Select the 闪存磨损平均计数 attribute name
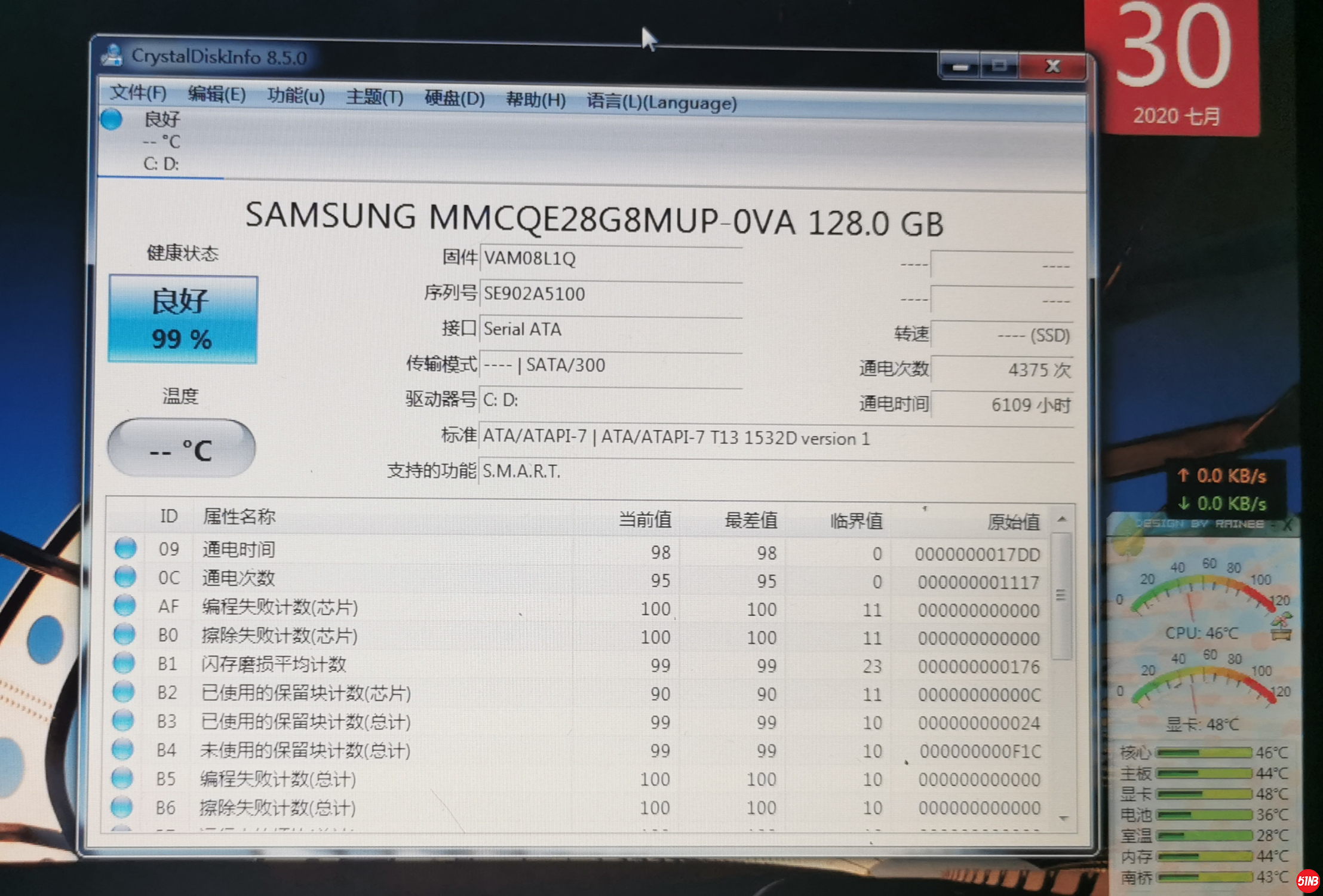The image size is (1323, 896). [274, 664]
